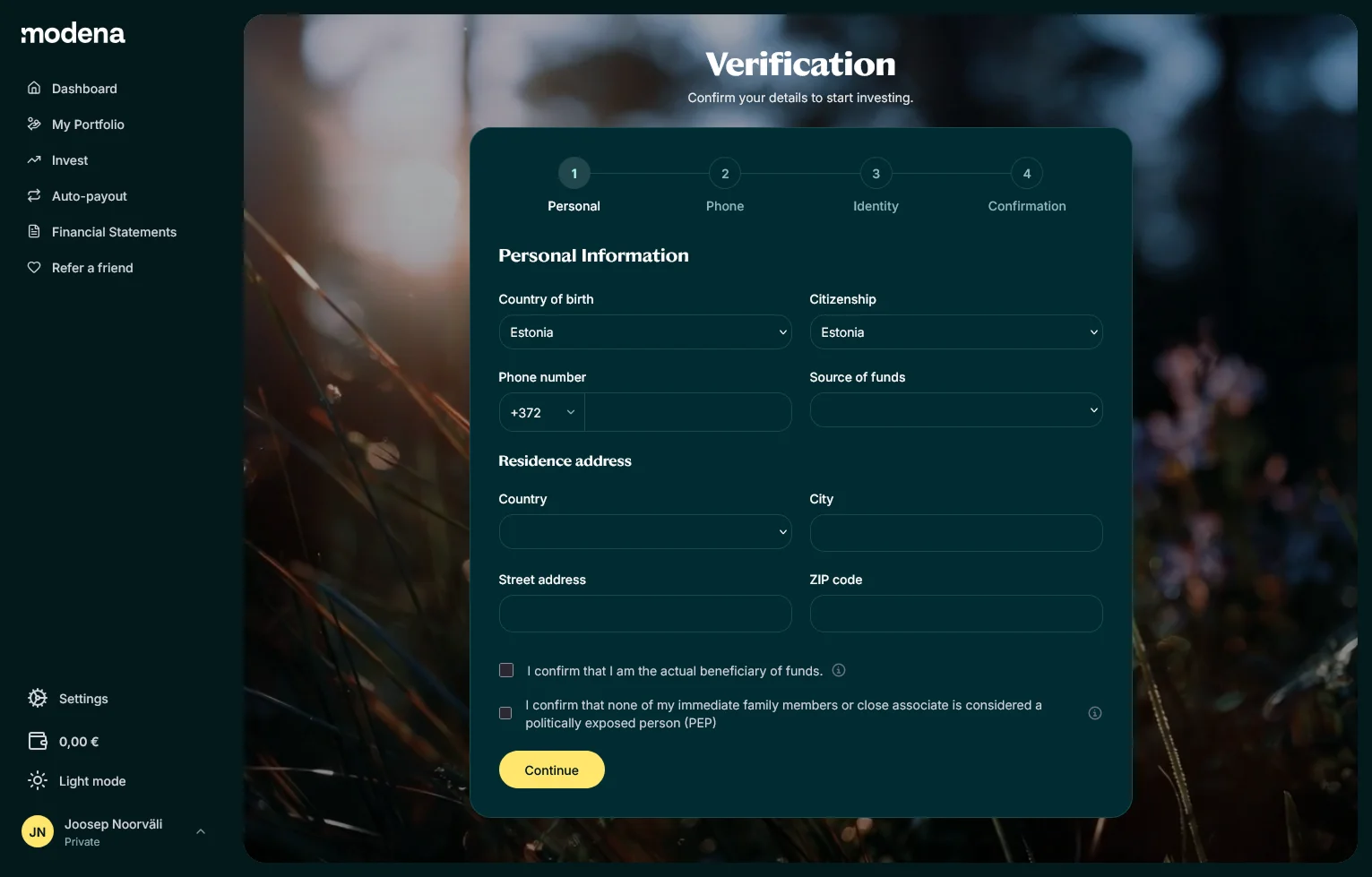Viewport: 1372px width, 877px height.
Task: Open Invest in the sidebar
Action: (70, 160)
